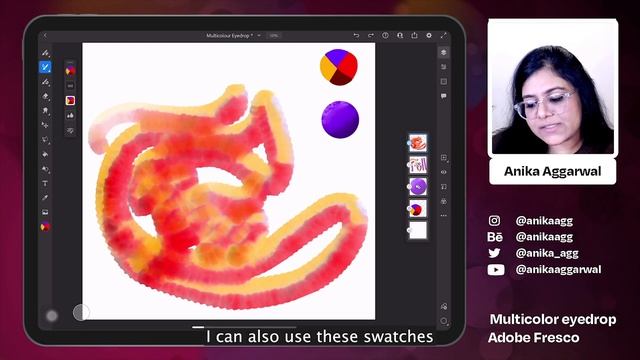Click the secondary touch shortcut at bottom-left toolbar
The image size is (640, 360).
tap(52, 316)
